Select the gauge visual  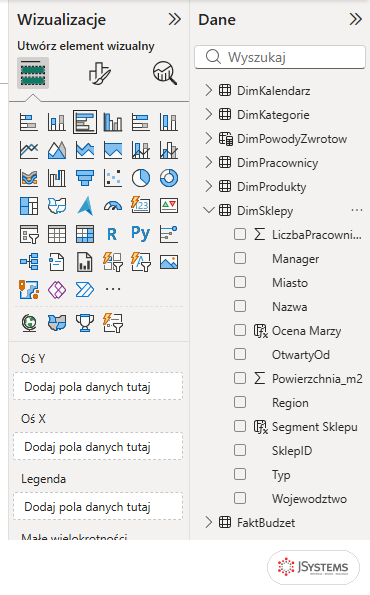point(113,206)
